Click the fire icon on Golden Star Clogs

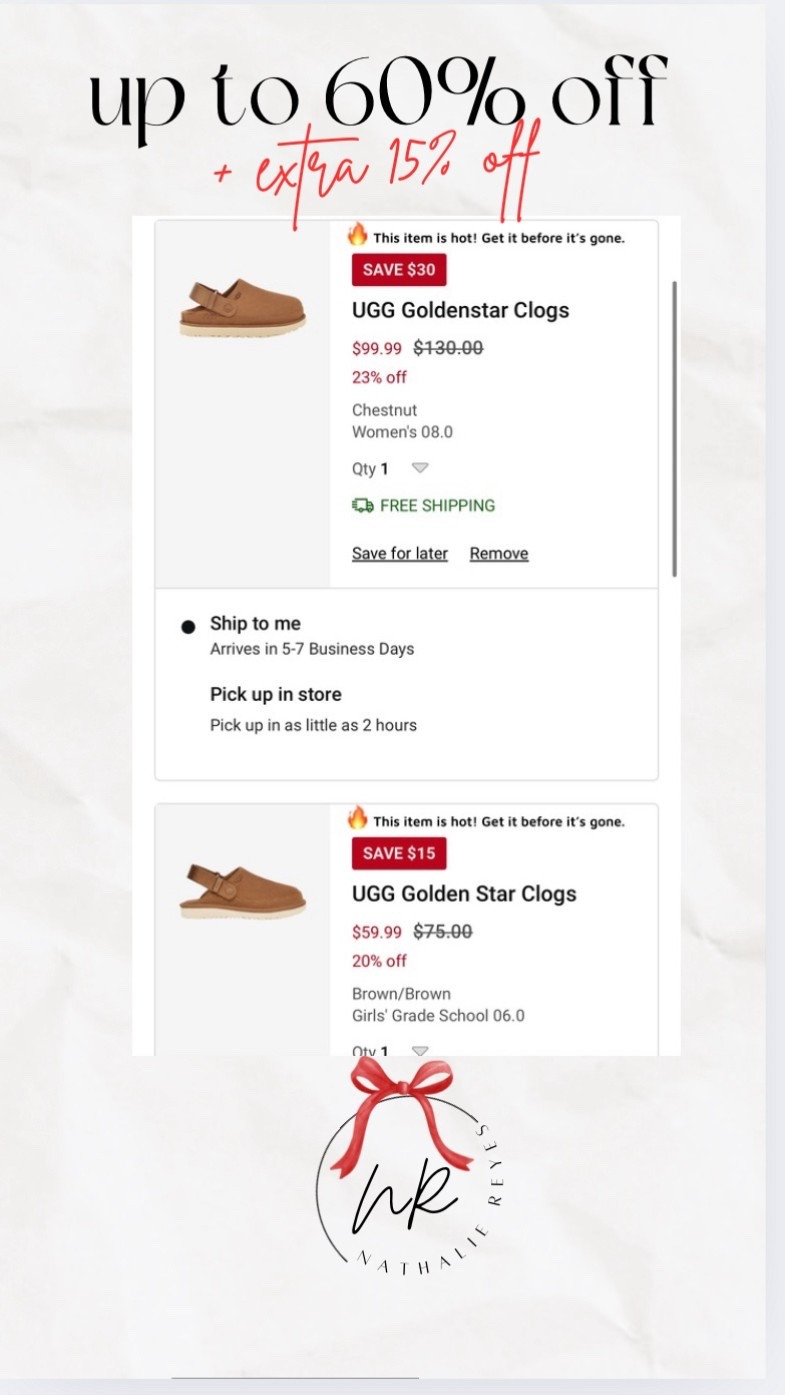point(358,819)
